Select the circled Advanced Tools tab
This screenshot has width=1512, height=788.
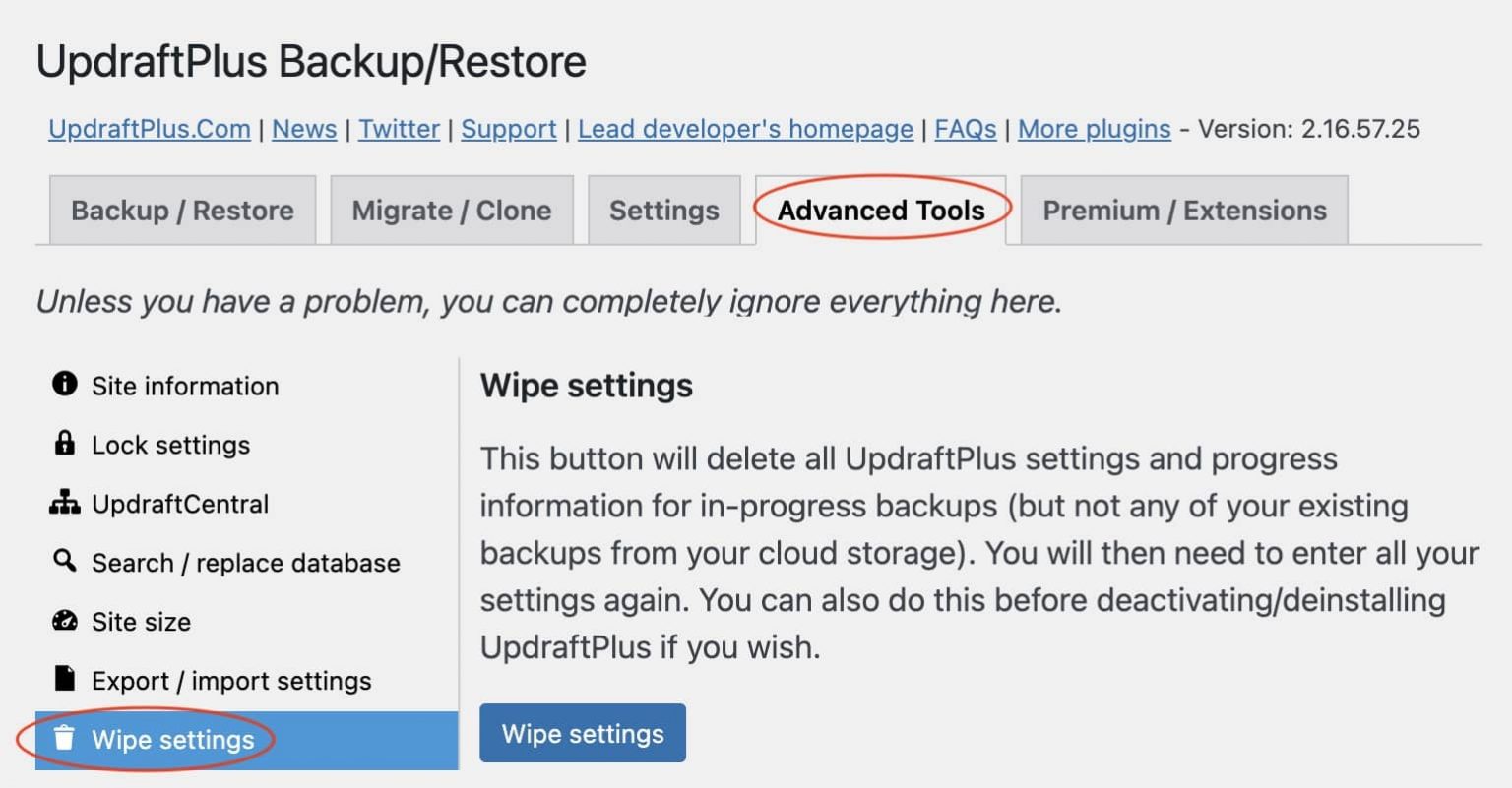881,210
